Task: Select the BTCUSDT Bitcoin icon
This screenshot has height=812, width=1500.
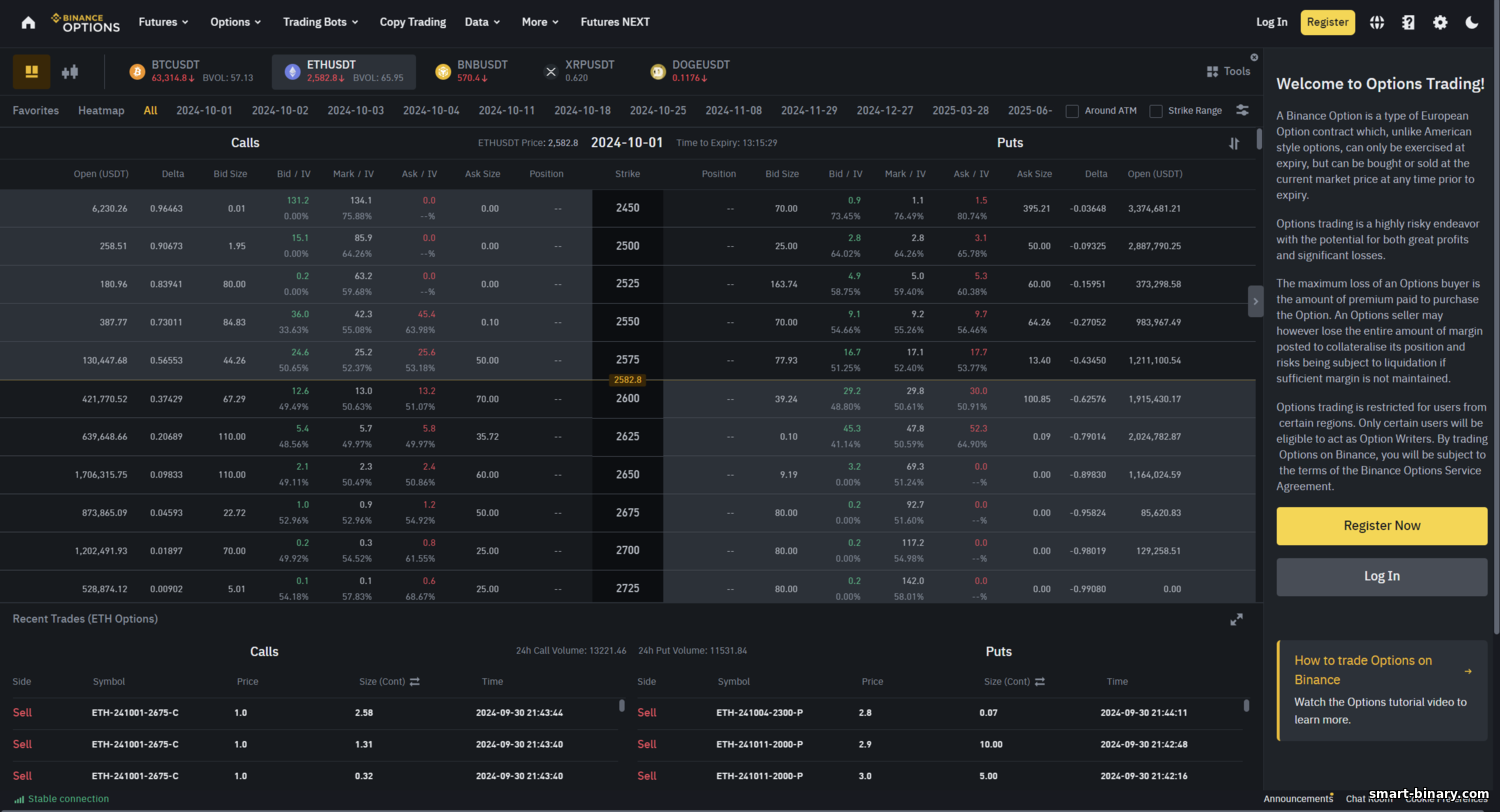Action: [x=137, y=72]
